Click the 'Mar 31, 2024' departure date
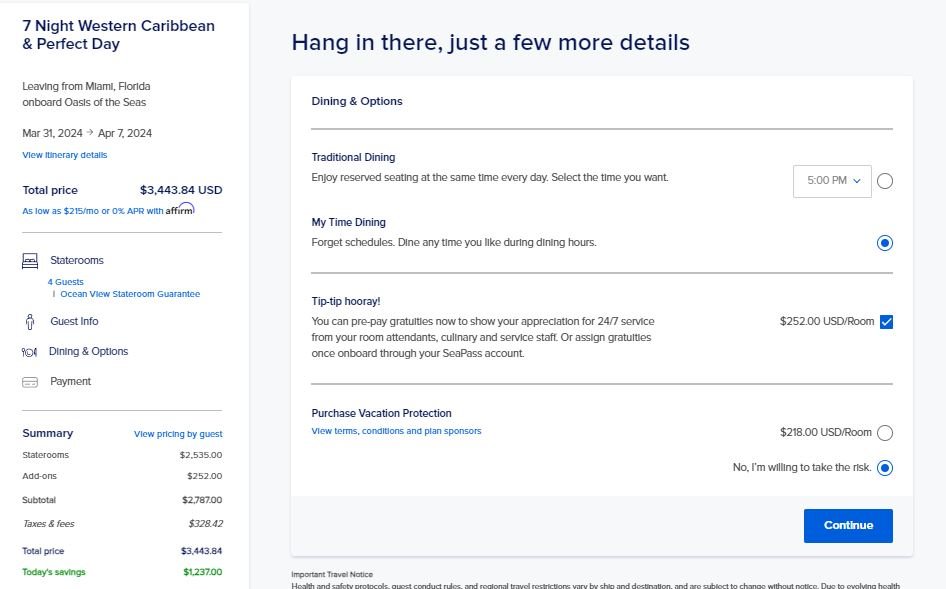The height and width of the screenshot is (589, 946). click(x=52, y=133)
